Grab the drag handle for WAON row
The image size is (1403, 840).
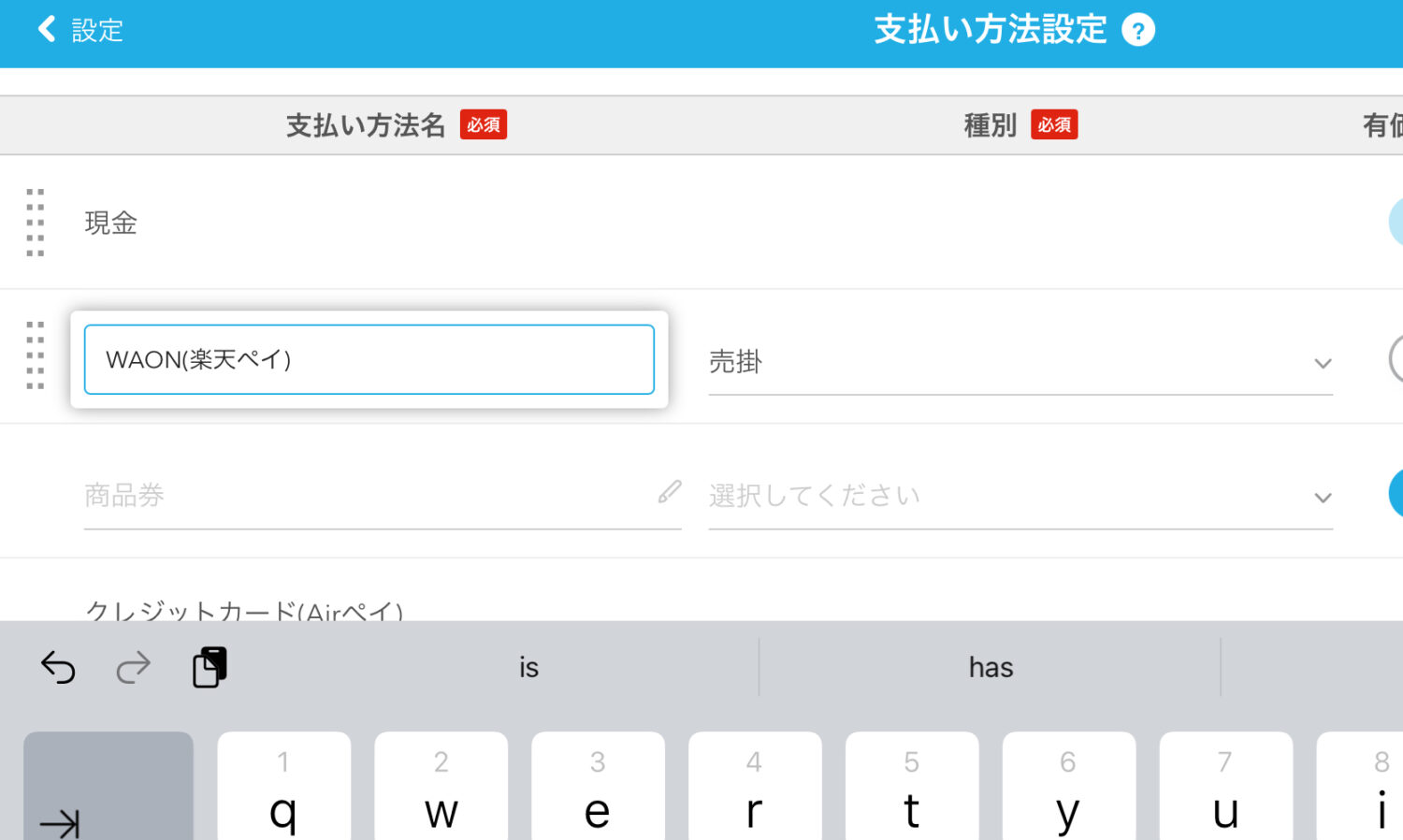pos(36,355)
